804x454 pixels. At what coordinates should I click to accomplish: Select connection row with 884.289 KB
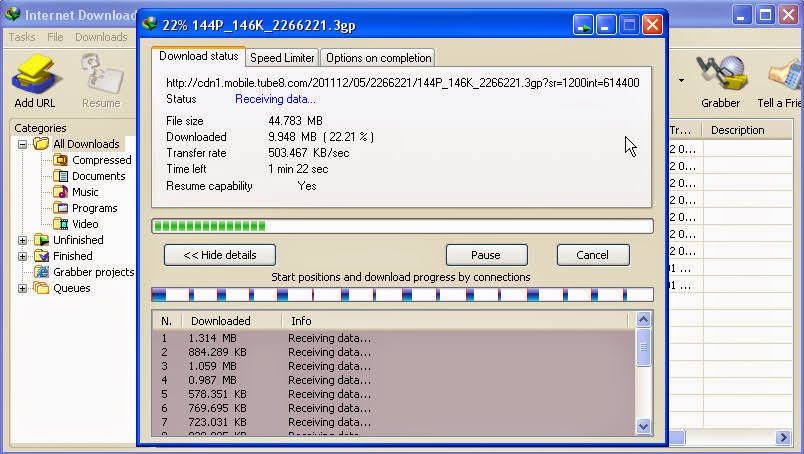394,352
